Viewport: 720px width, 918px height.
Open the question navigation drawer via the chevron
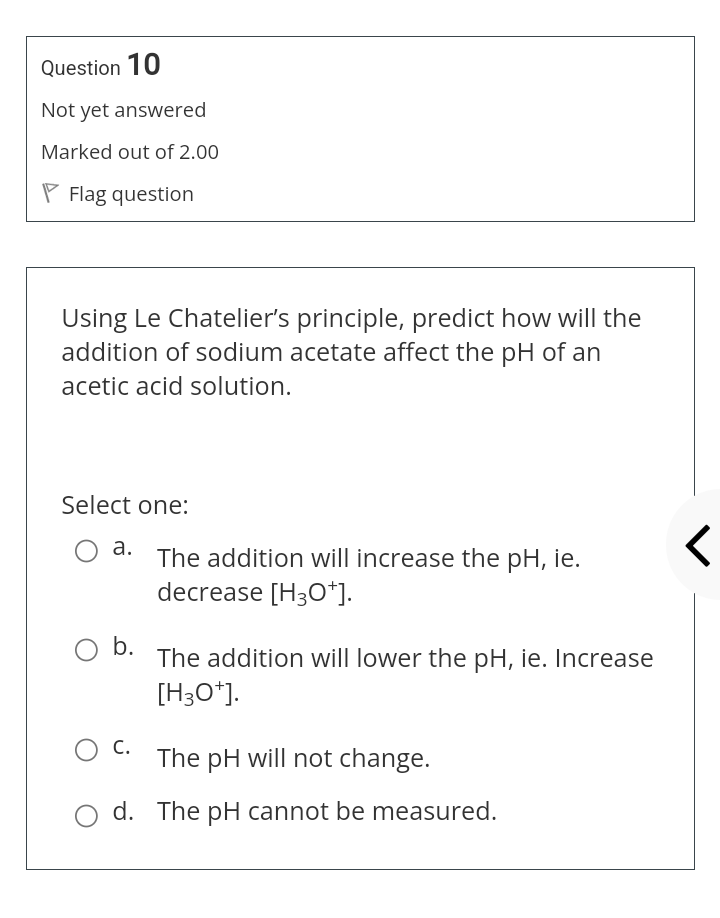coord(697,545)
